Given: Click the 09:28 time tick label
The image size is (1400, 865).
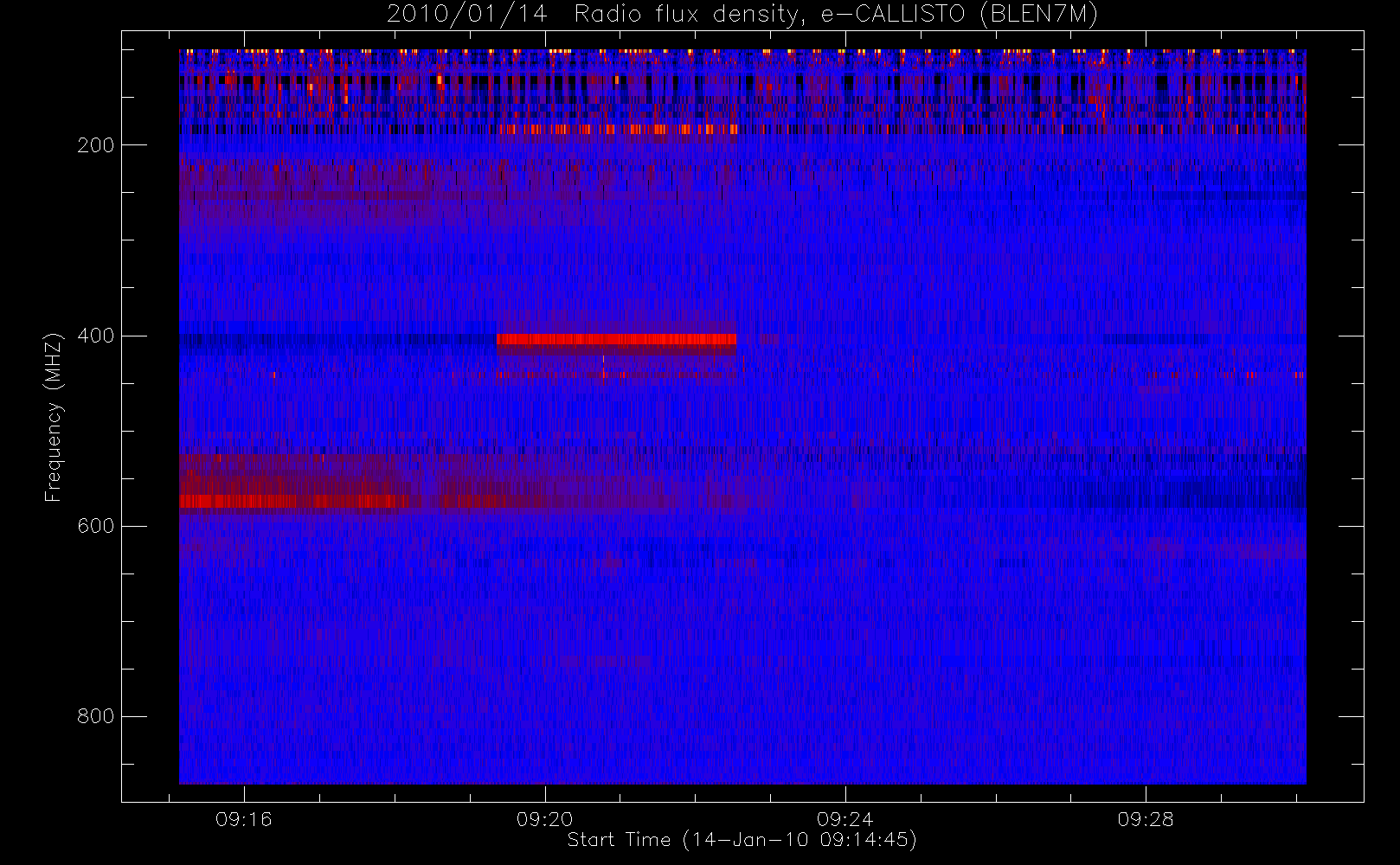Looking at the screenshot, I should click(1146, 819).
